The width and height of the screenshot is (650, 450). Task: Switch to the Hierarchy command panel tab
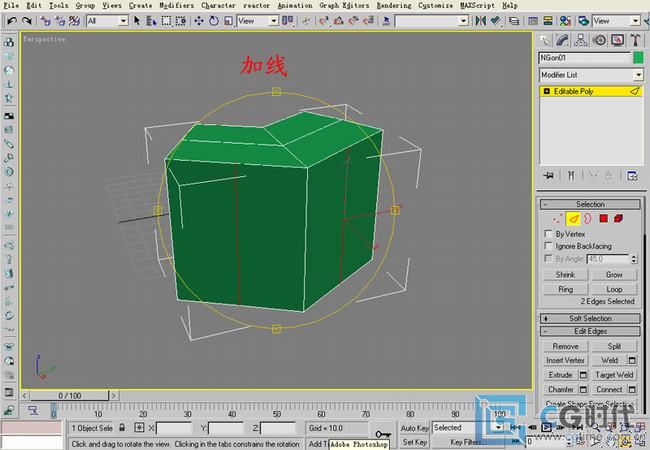click(581, 40)
